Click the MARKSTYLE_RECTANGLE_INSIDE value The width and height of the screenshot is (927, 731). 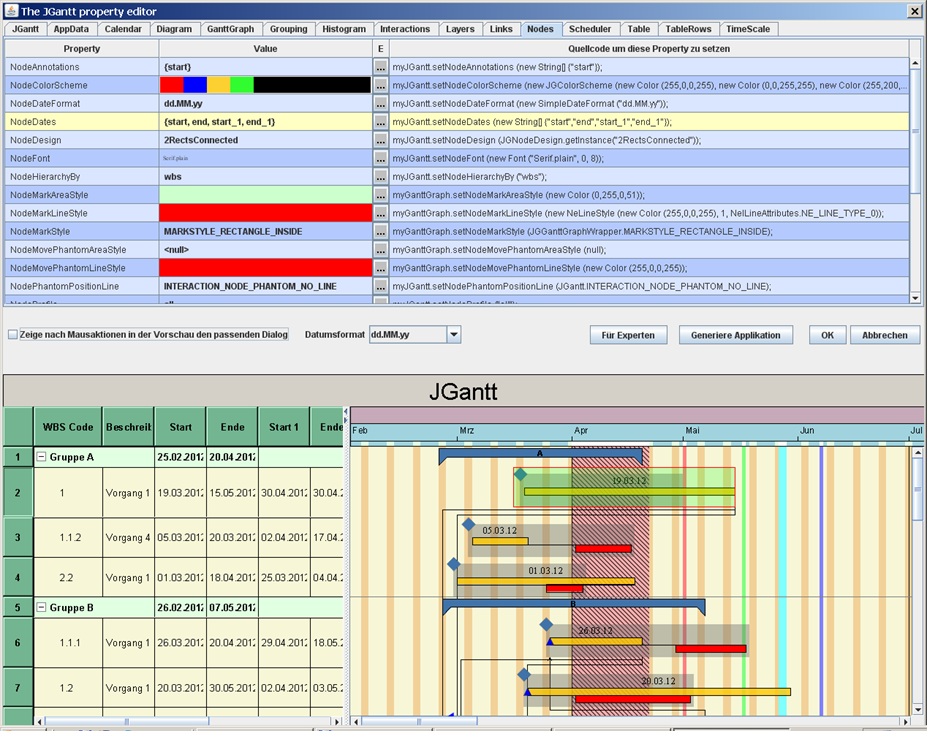pos(233,232)
